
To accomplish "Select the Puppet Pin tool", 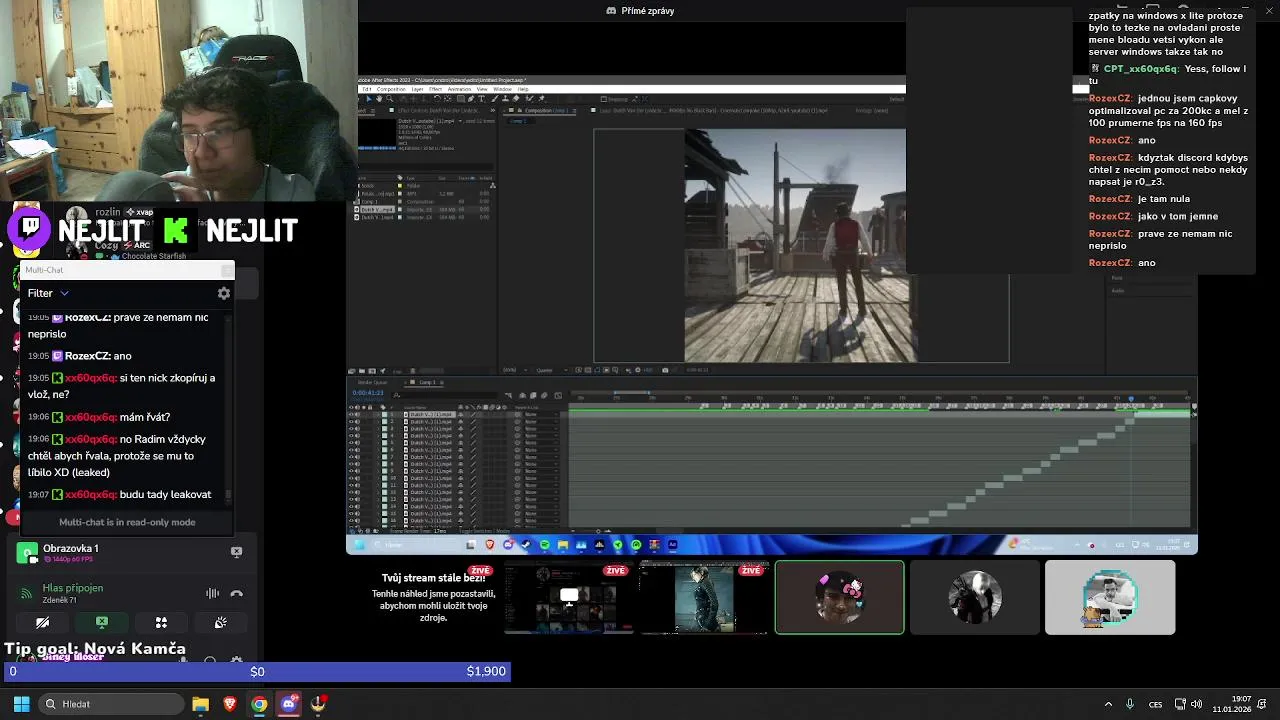I will (542, 99).
